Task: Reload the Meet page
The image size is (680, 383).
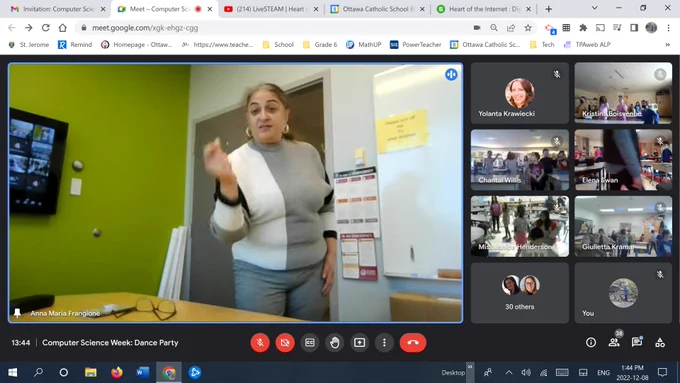Action: pos(46,28)
